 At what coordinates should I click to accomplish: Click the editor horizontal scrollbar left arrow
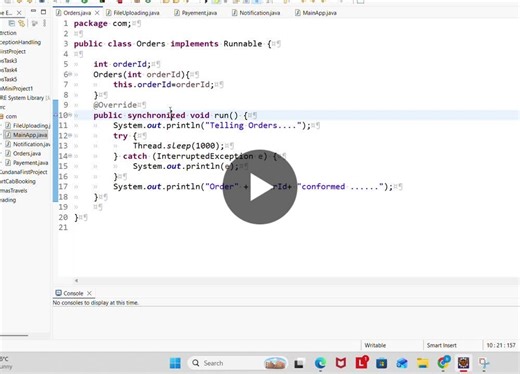(x=76, y=280)
